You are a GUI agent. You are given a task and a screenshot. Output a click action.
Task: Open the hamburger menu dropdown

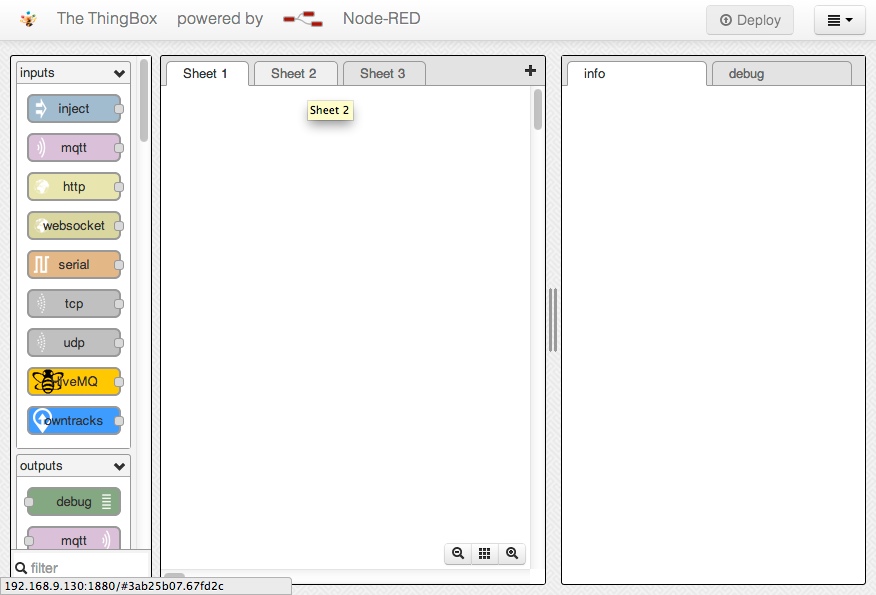[x=839, y=20]
